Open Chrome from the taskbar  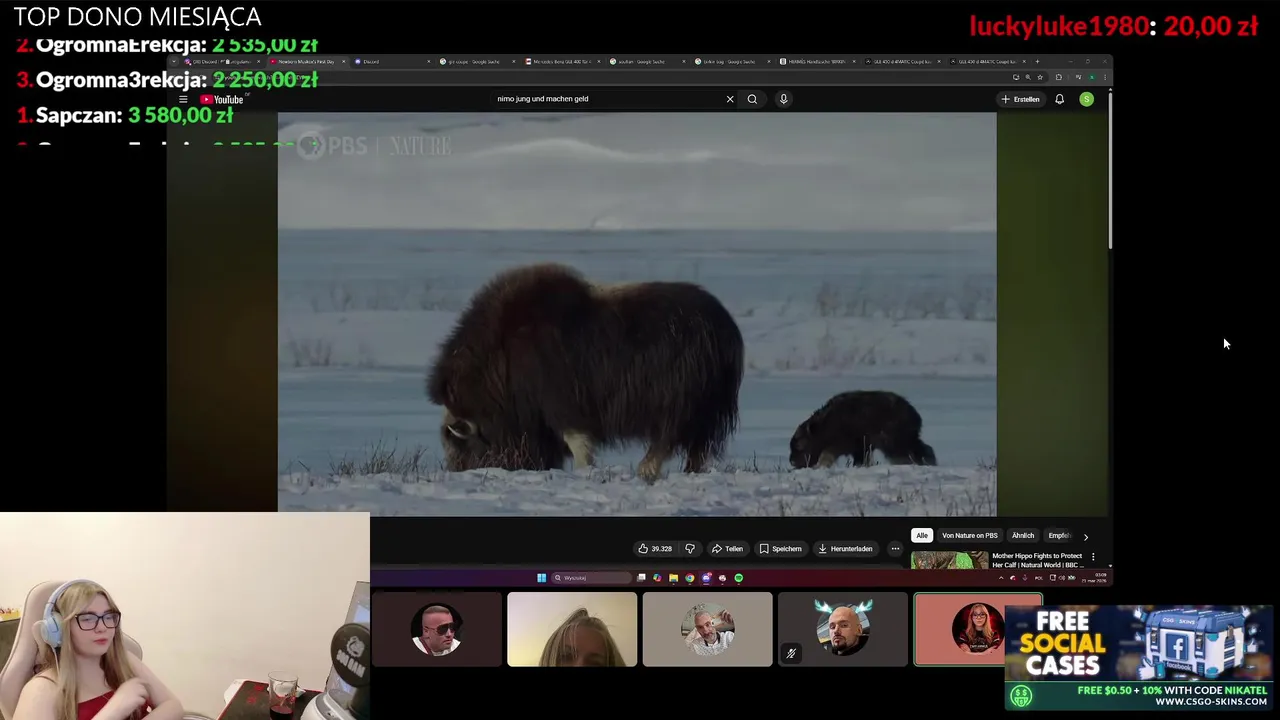click(689, 578)
